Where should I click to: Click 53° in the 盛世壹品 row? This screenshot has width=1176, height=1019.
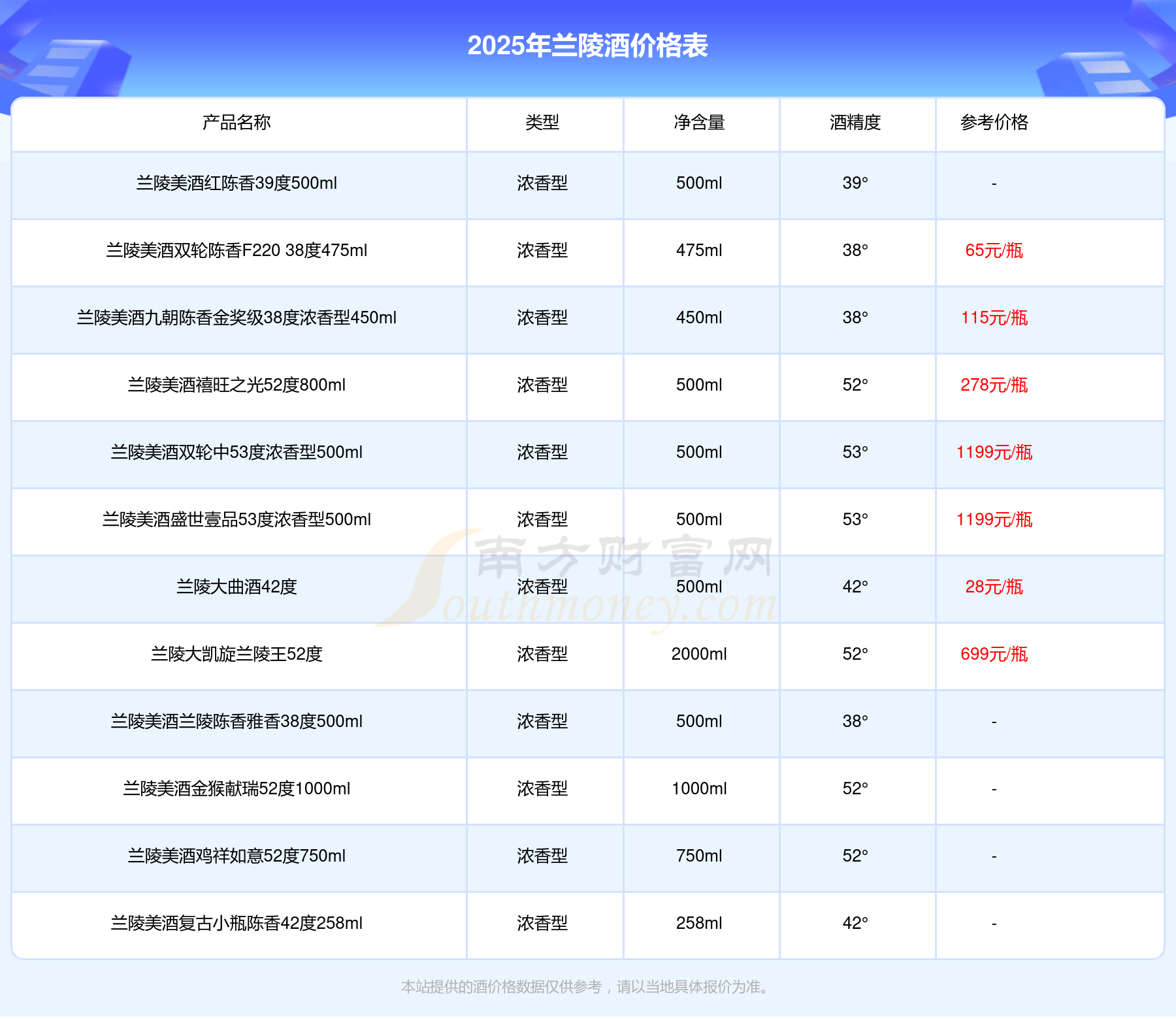855,519
